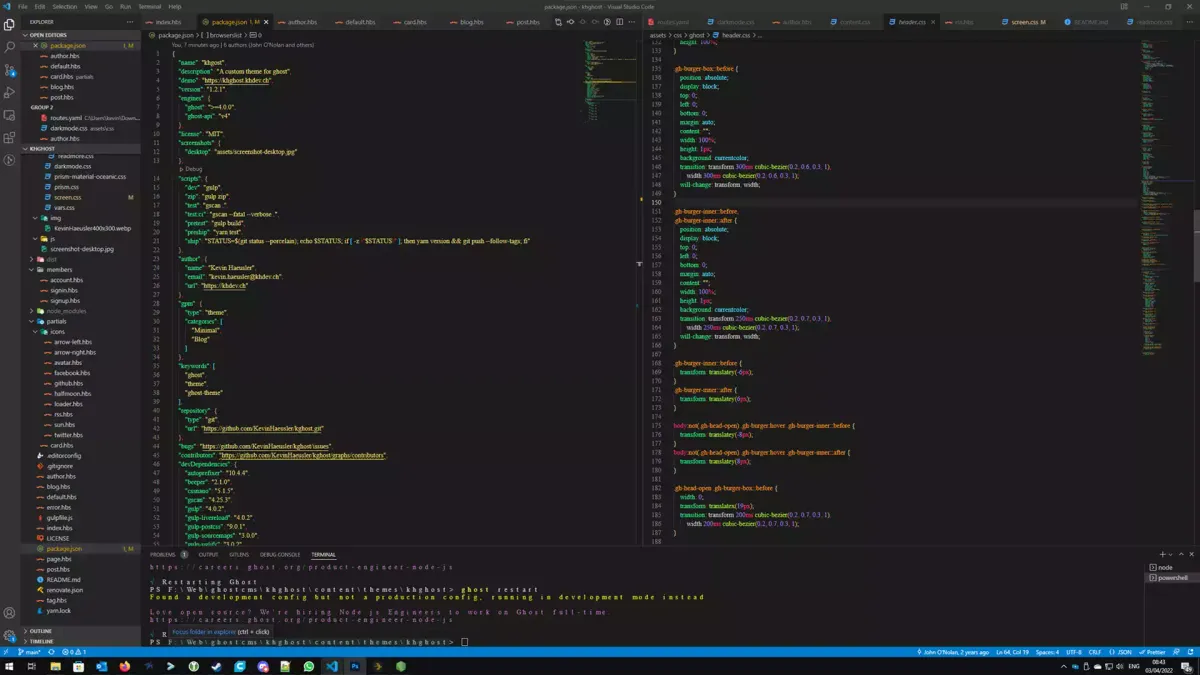Open WhatsApp from the taskbar

point(308,666)
